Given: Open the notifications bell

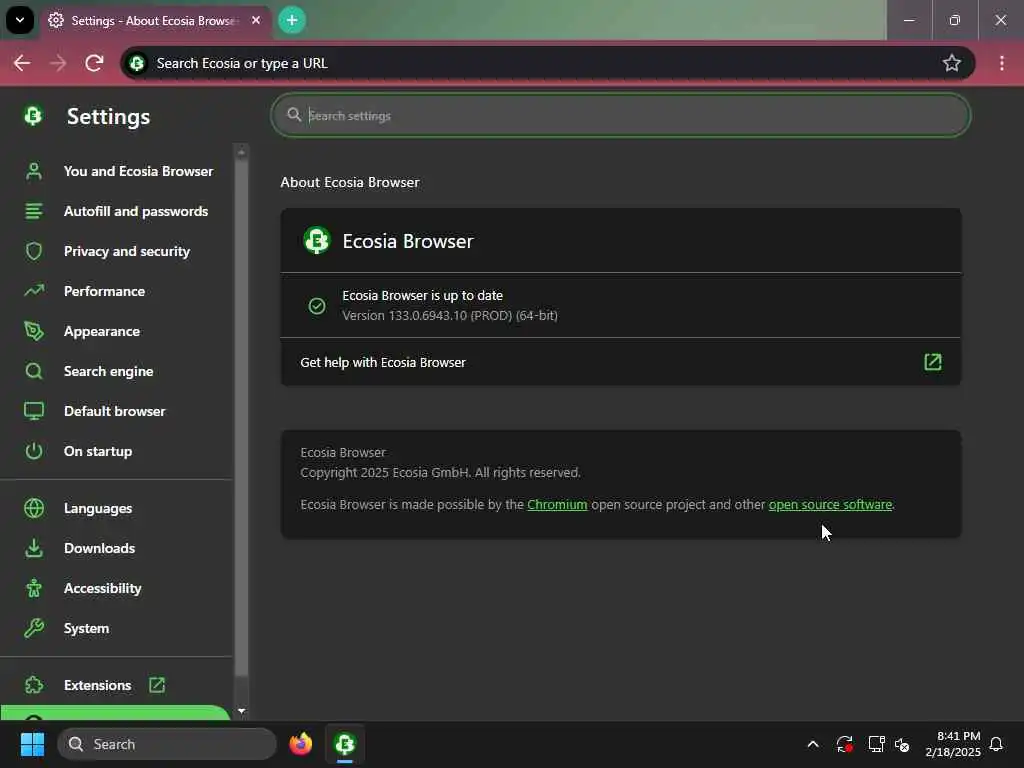Looking at the screenshot, I should (996, 744).
